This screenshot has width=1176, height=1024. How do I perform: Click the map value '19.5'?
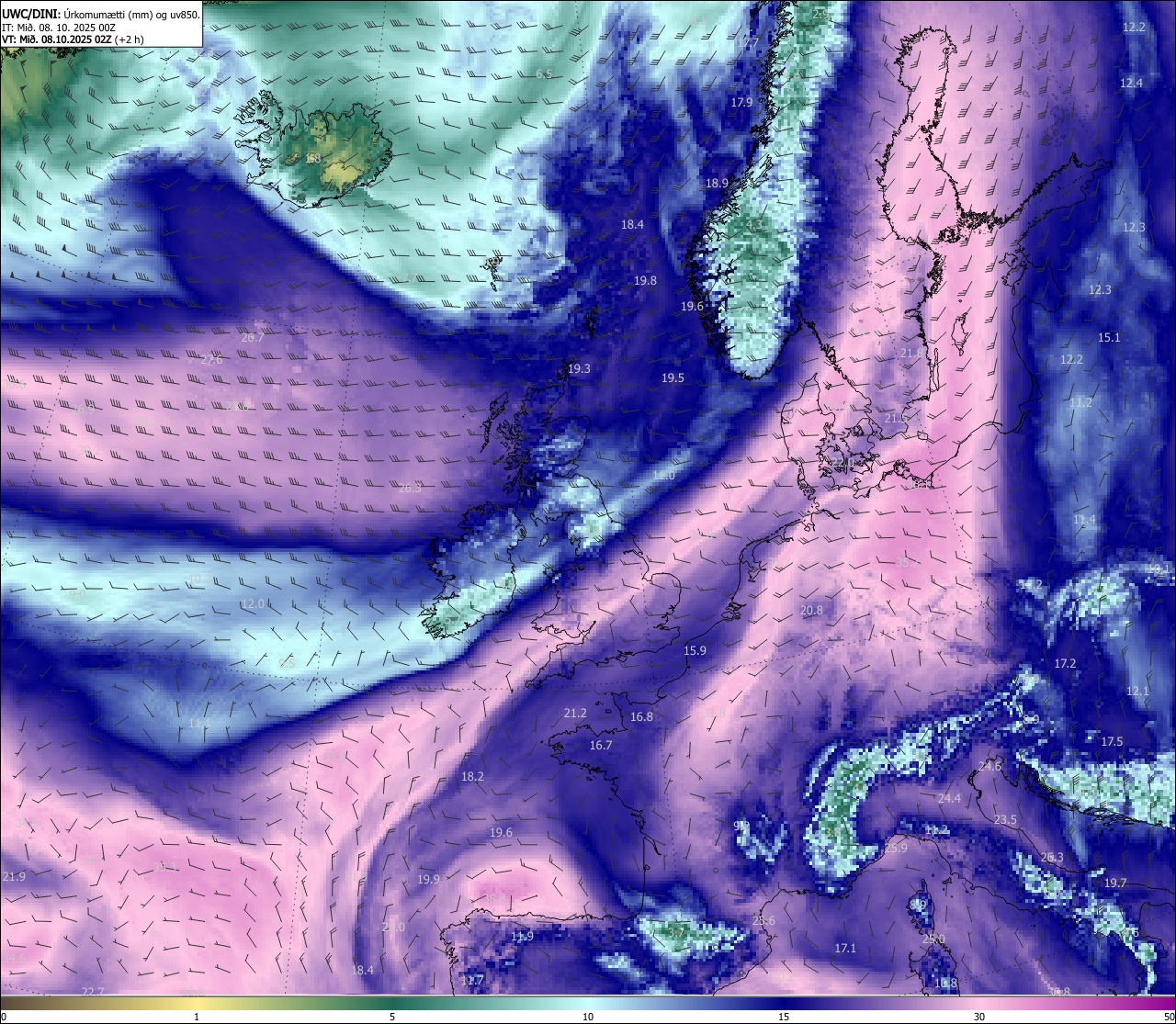pos(673,378)
